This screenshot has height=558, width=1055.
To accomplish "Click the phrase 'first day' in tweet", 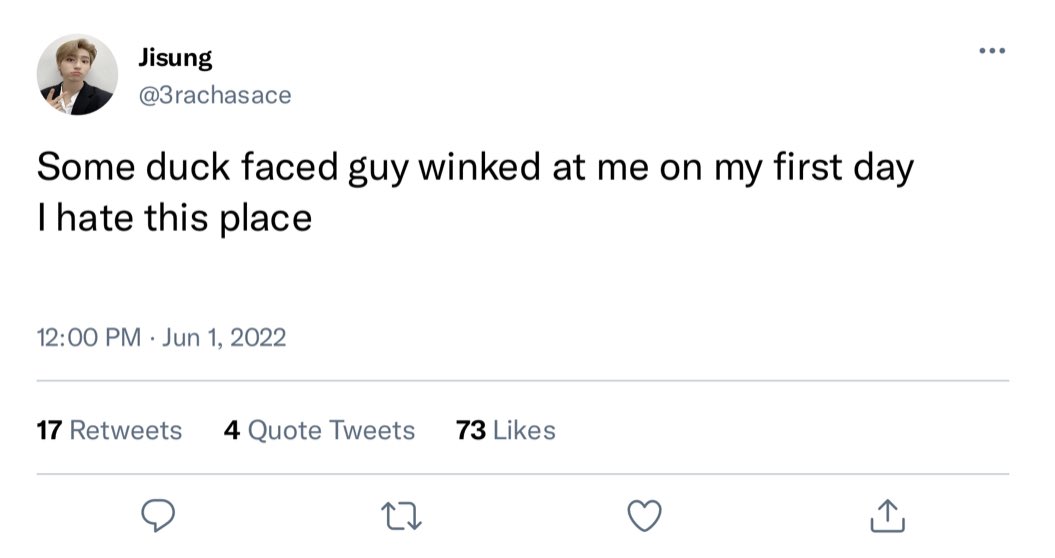I will coord(844,167).
